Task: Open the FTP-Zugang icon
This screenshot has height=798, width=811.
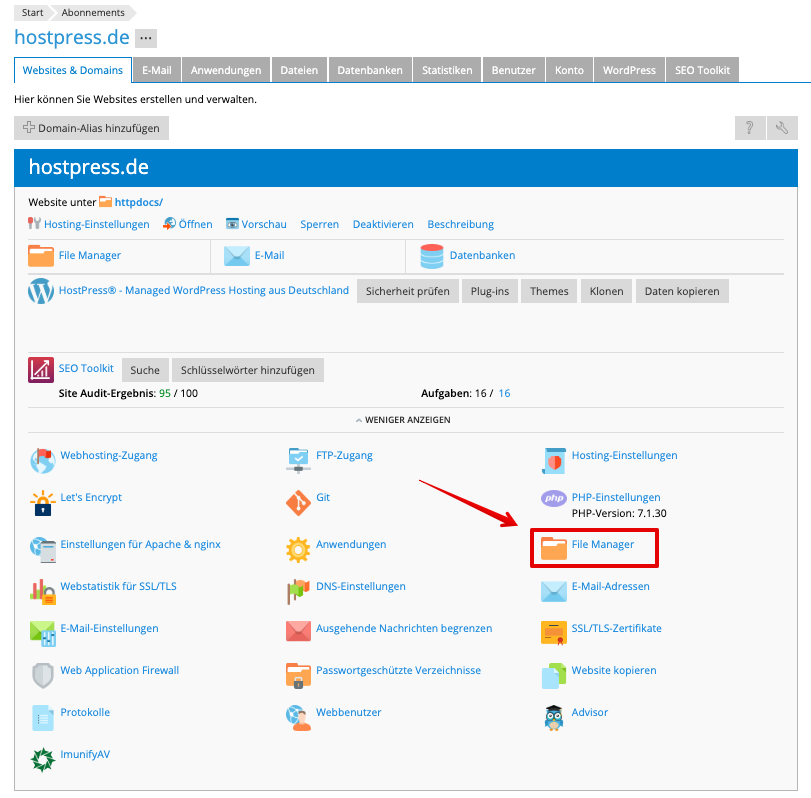Action: tap(298, 460)
